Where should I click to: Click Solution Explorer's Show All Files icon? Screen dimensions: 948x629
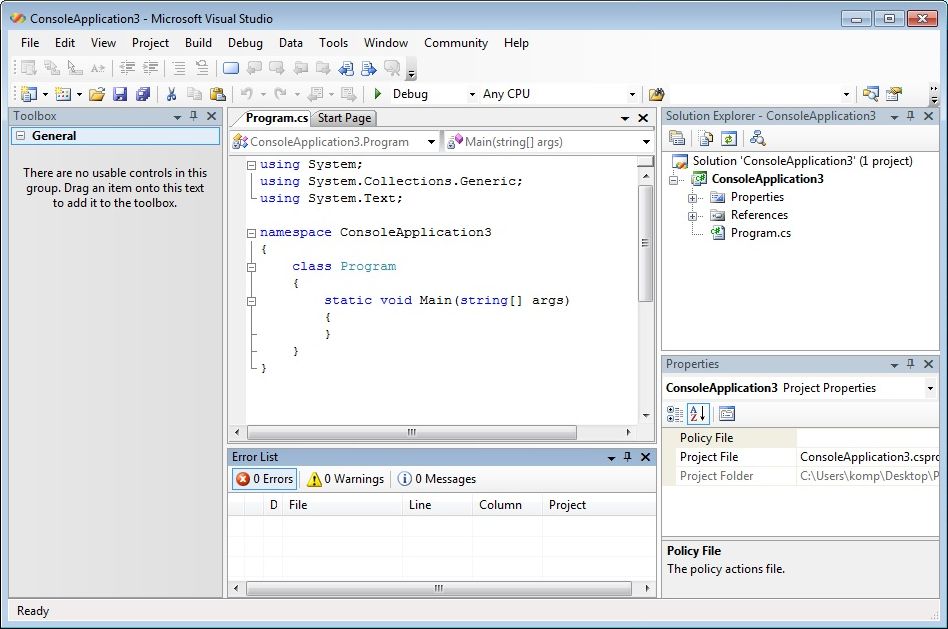coord(706,139)
